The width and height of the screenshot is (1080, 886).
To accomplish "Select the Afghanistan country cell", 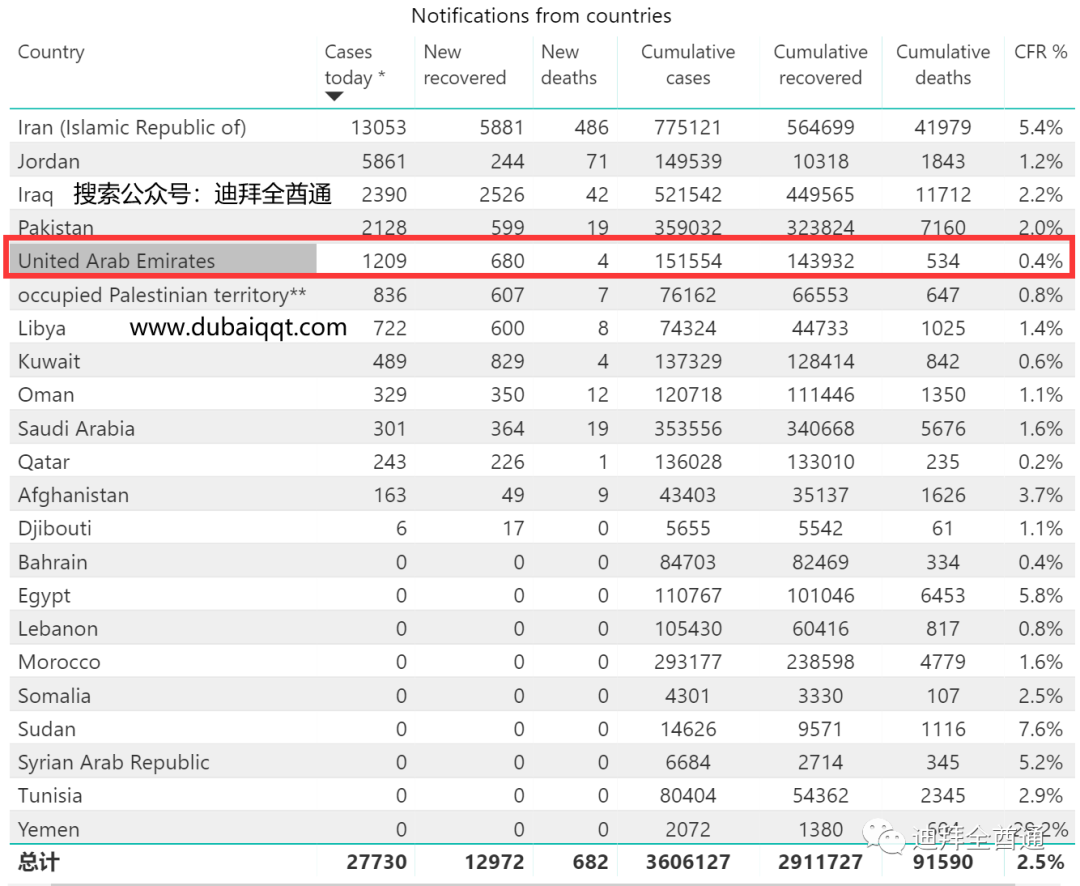I will pos(74,495).
